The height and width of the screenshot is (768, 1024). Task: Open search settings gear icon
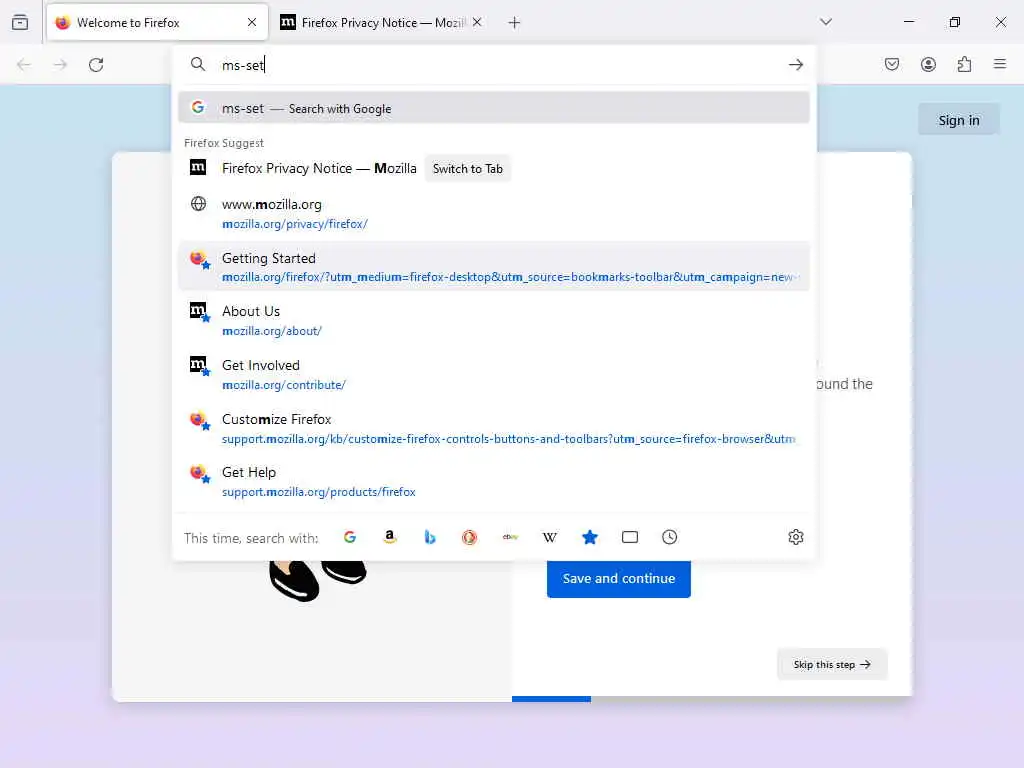pyautogui.click(x=795, y=537)
